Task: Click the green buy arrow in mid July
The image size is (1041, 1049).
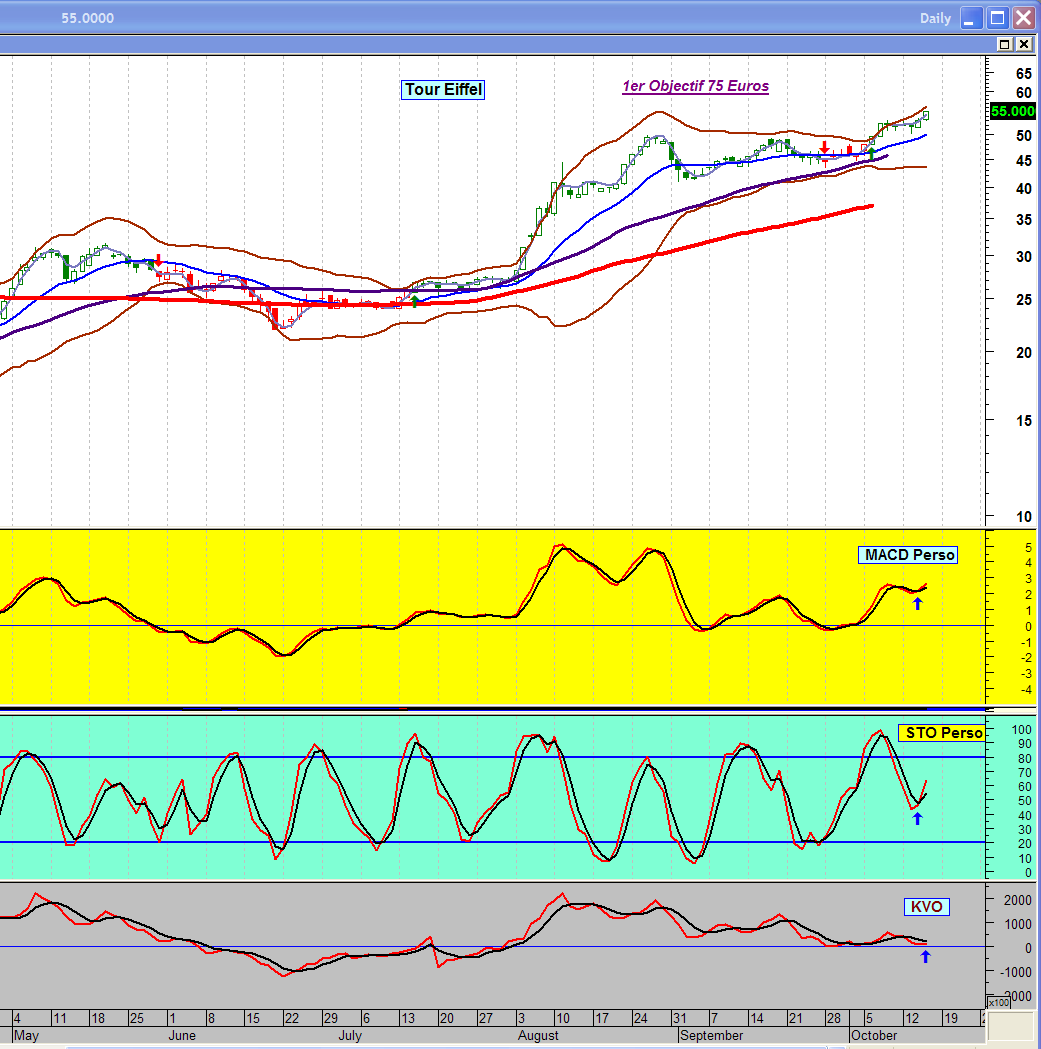Action: pos(415,301)
